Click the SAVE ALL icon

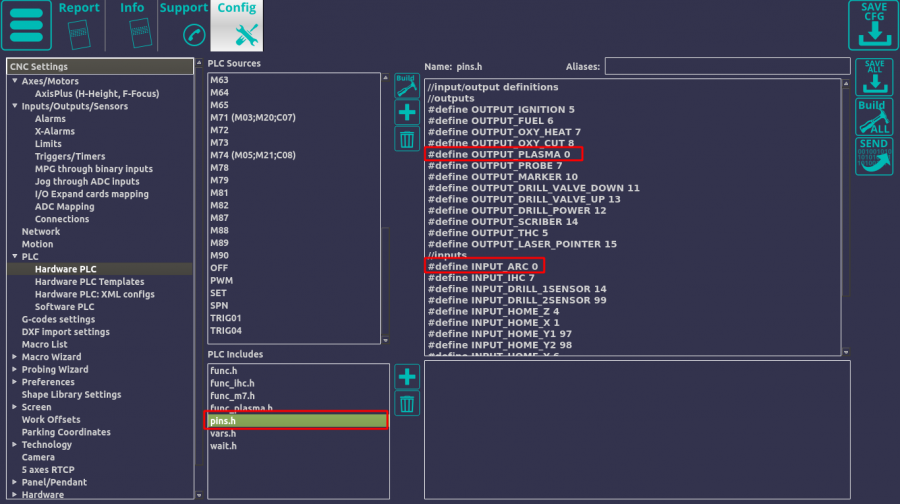874,77
